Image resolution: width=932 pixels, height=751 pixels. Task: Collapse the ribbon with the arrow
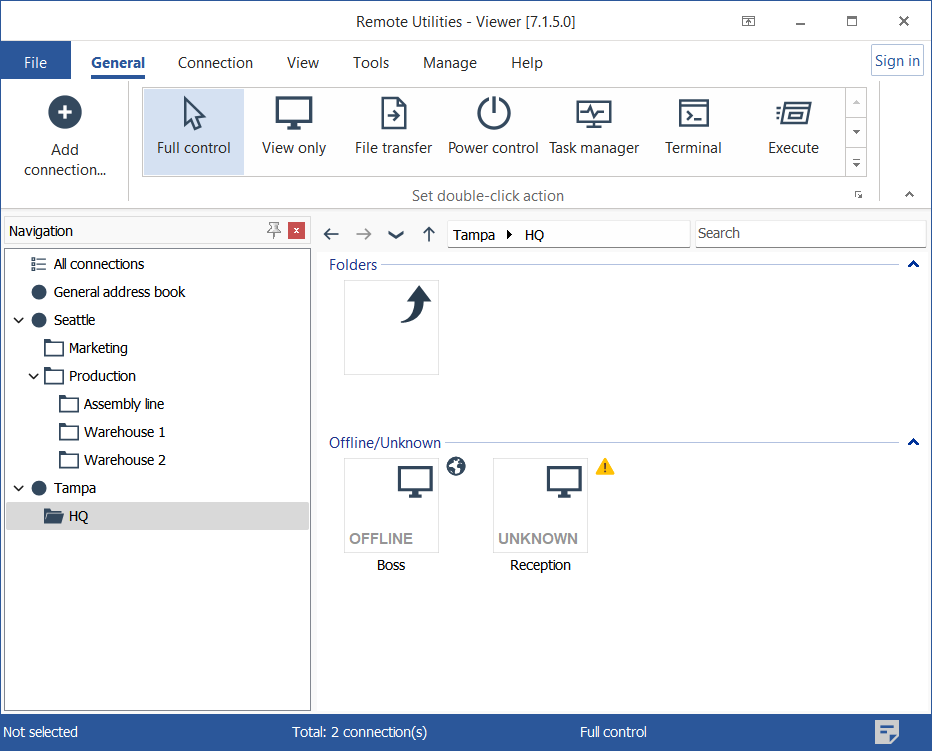click(909, 194)
